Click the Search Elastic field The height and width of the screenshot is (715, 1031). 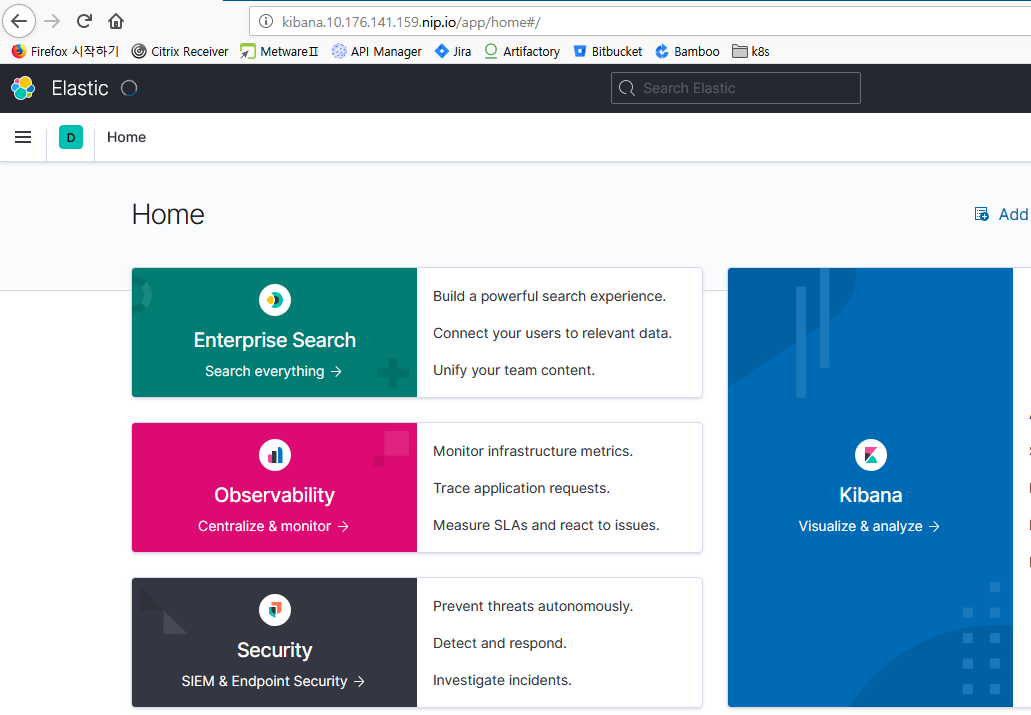click(x=736, y=88)
